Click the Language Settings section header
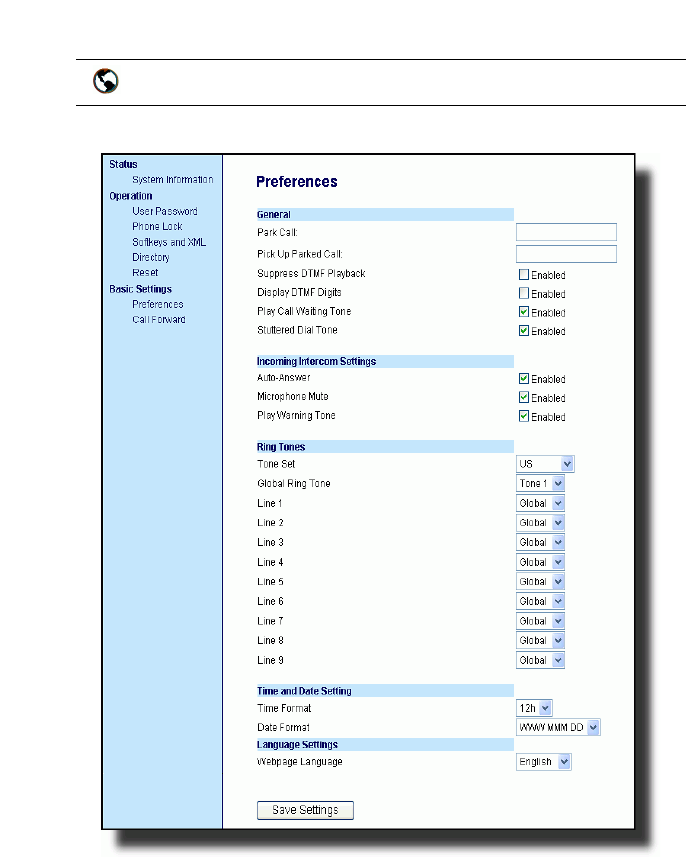 pos(385,744)
